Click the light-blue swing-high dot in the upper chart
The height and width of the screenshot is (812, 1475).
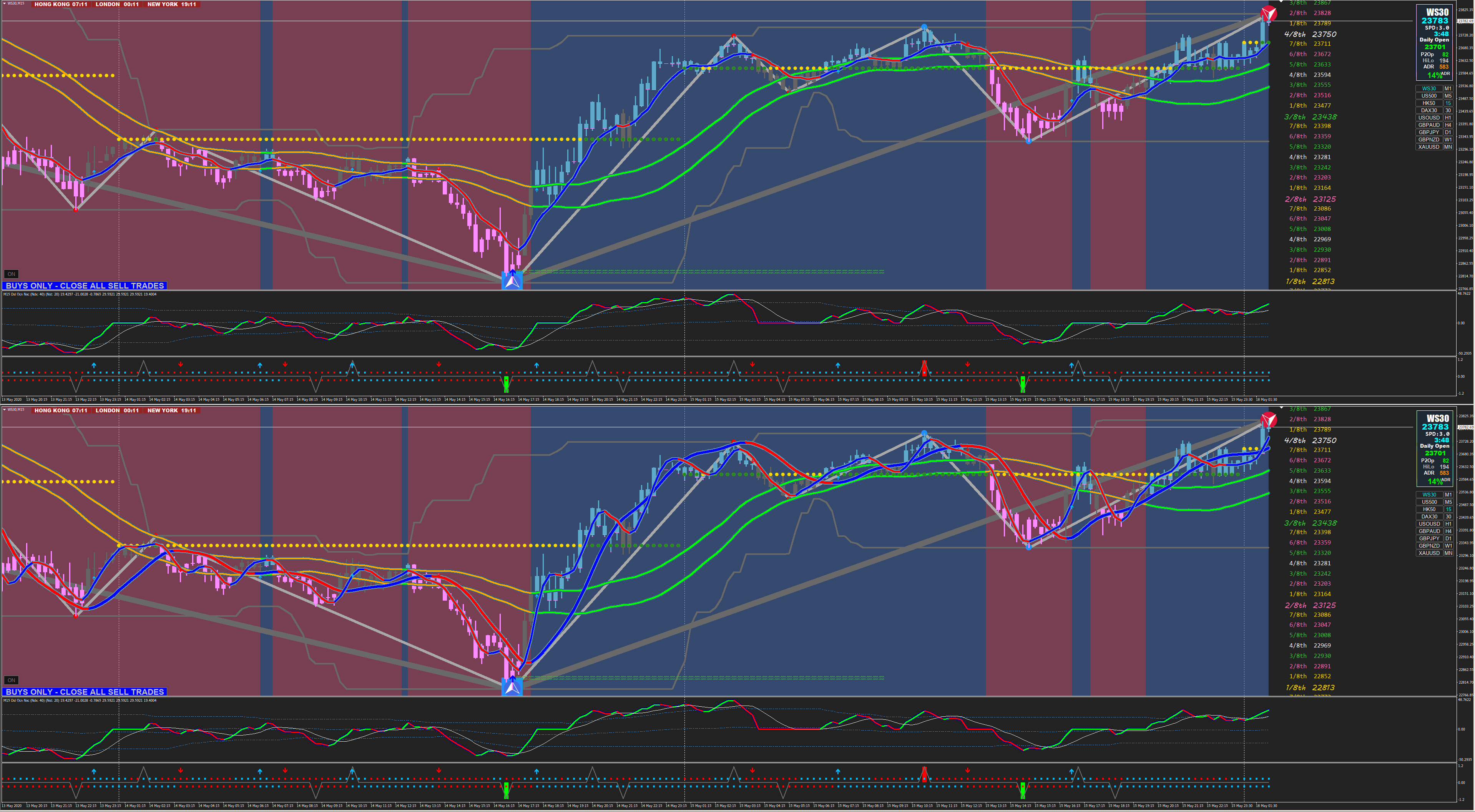tap(924, 27)
